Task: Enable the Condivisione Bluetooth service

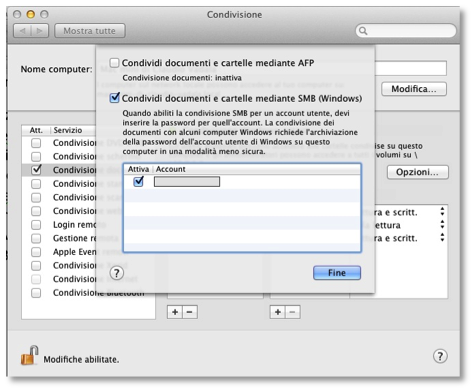Action: (36, 293)
